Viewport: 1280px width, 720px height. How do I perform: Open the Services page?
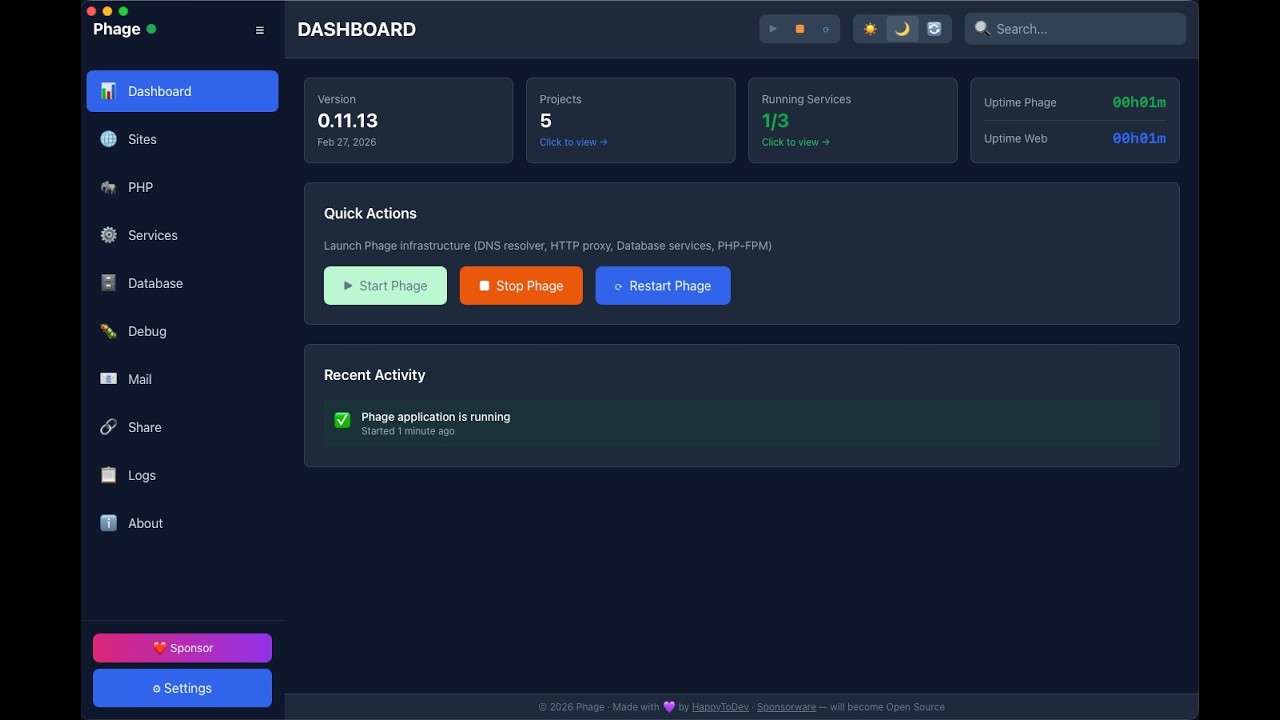pos(182,235)
